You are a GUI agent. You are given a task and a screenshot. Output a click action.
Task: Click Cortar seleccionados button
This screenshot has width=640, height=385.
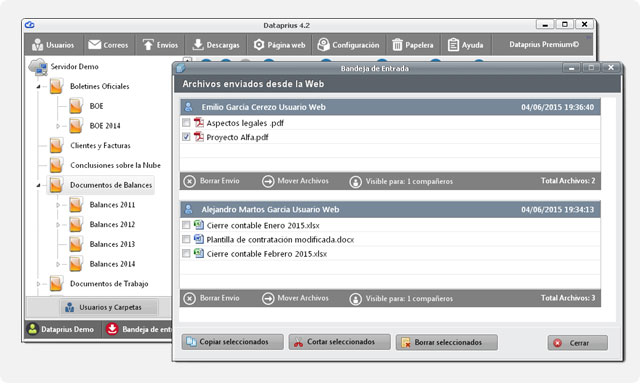(340, 342)
